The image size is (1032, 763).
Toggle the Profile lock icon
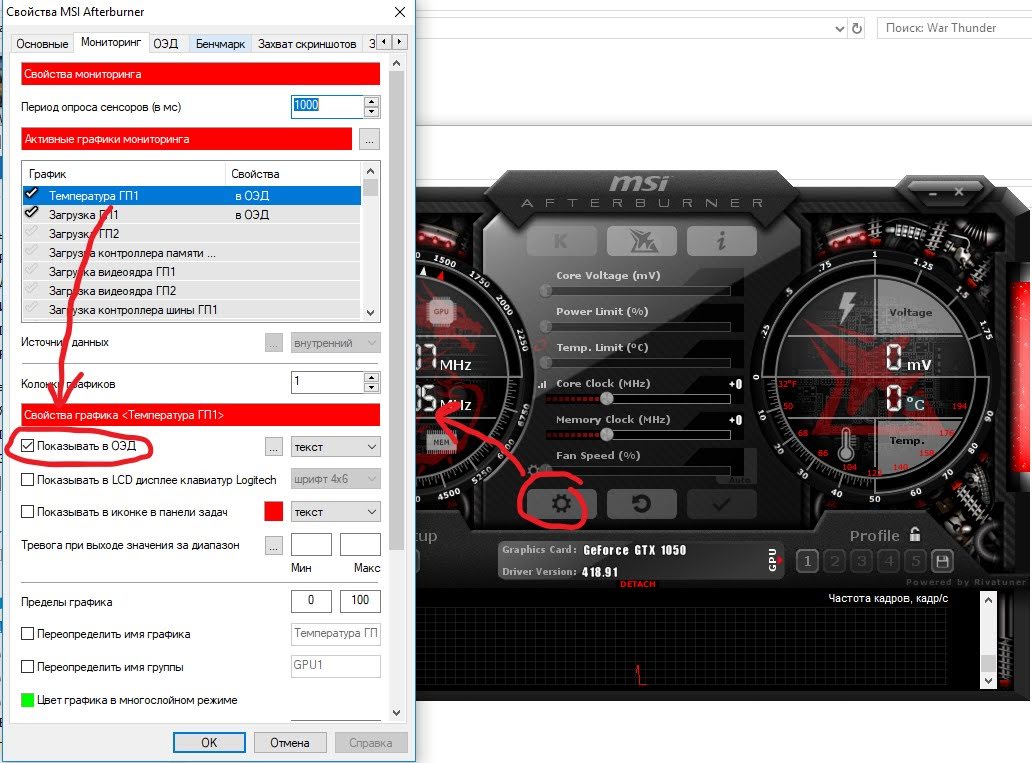915,534
